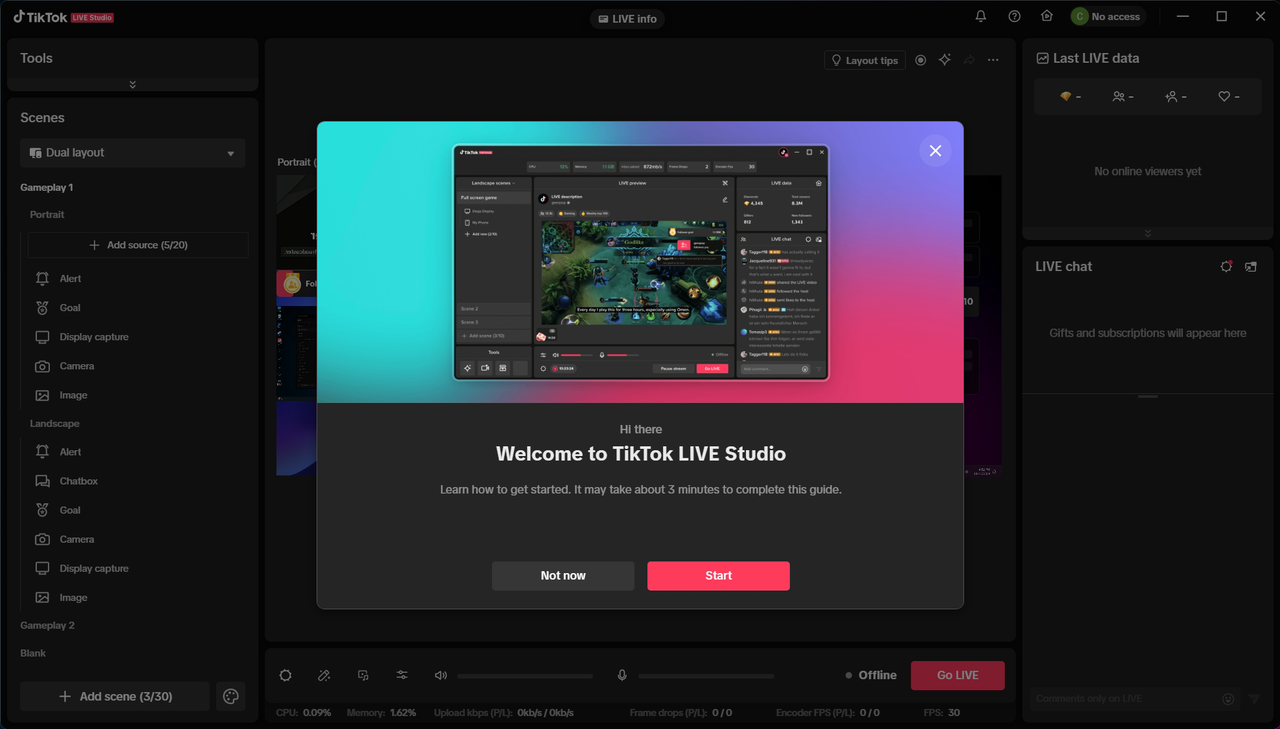Open the creator home icon in title bar

pos(1046,16)
